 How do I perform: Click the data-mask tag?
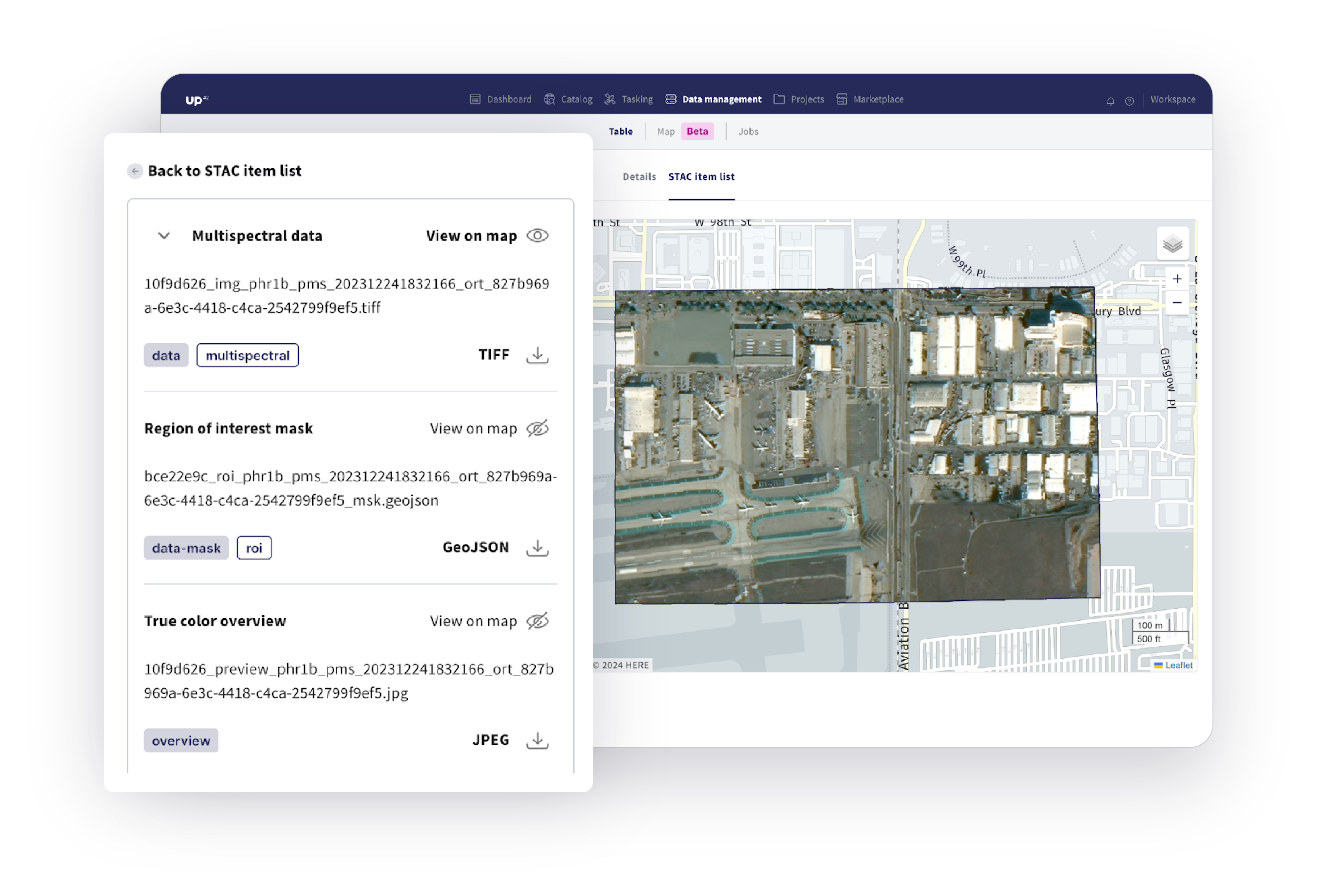(186, 548)
